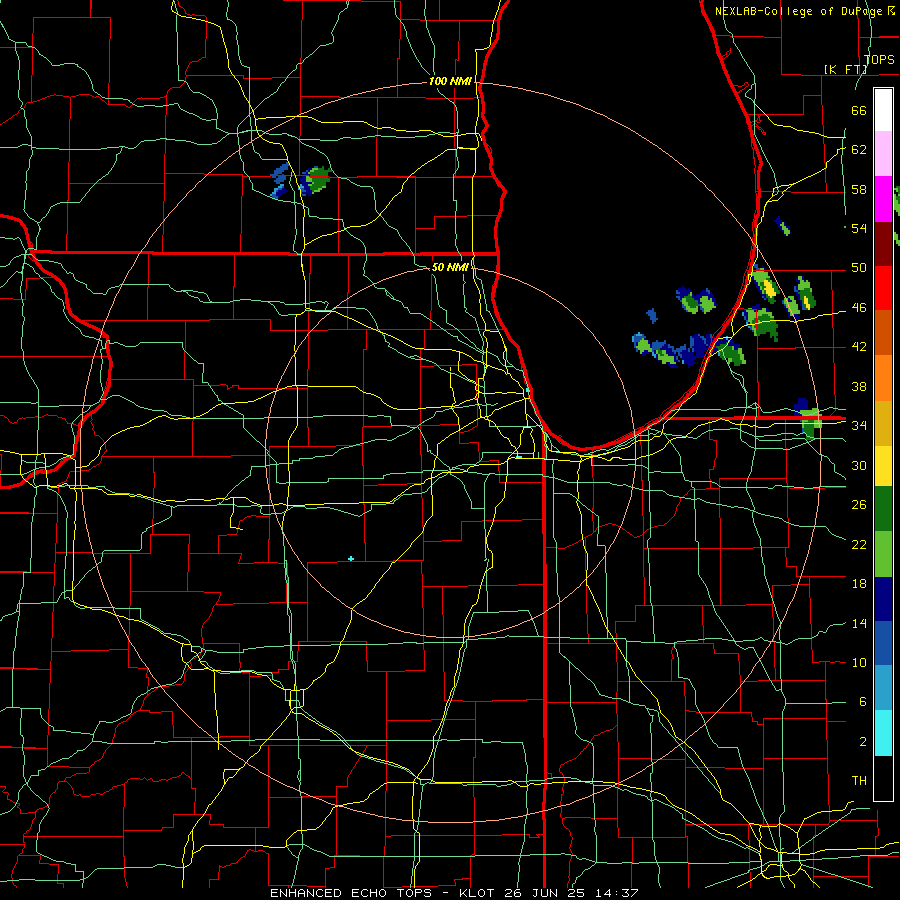
Task: Click the white swatch at legend top
Action: (883, 110)
